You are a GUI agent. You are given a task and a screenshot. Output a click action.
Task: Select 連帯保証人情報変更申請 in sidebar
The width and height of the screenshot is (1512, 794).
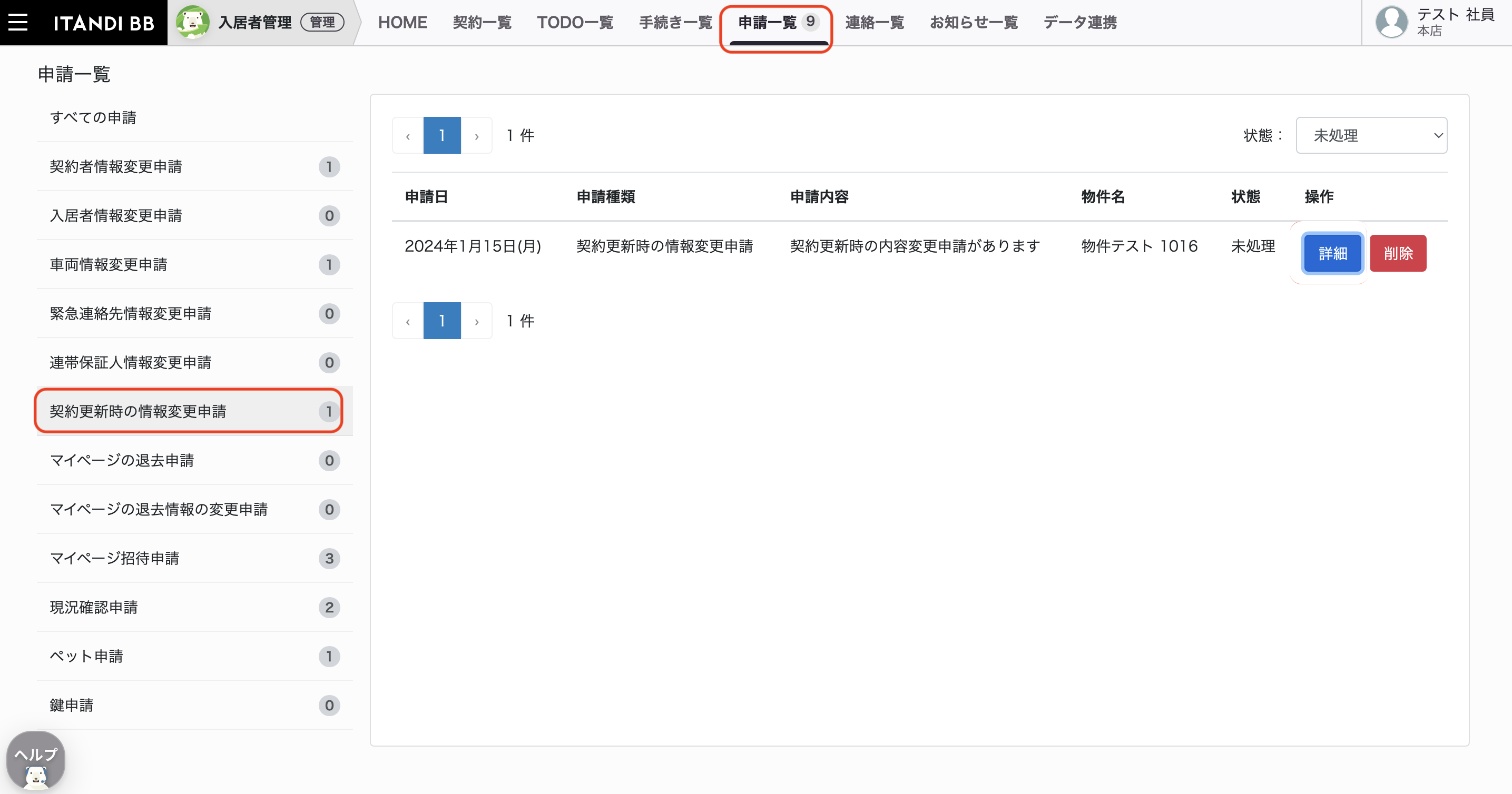[194, 362]
